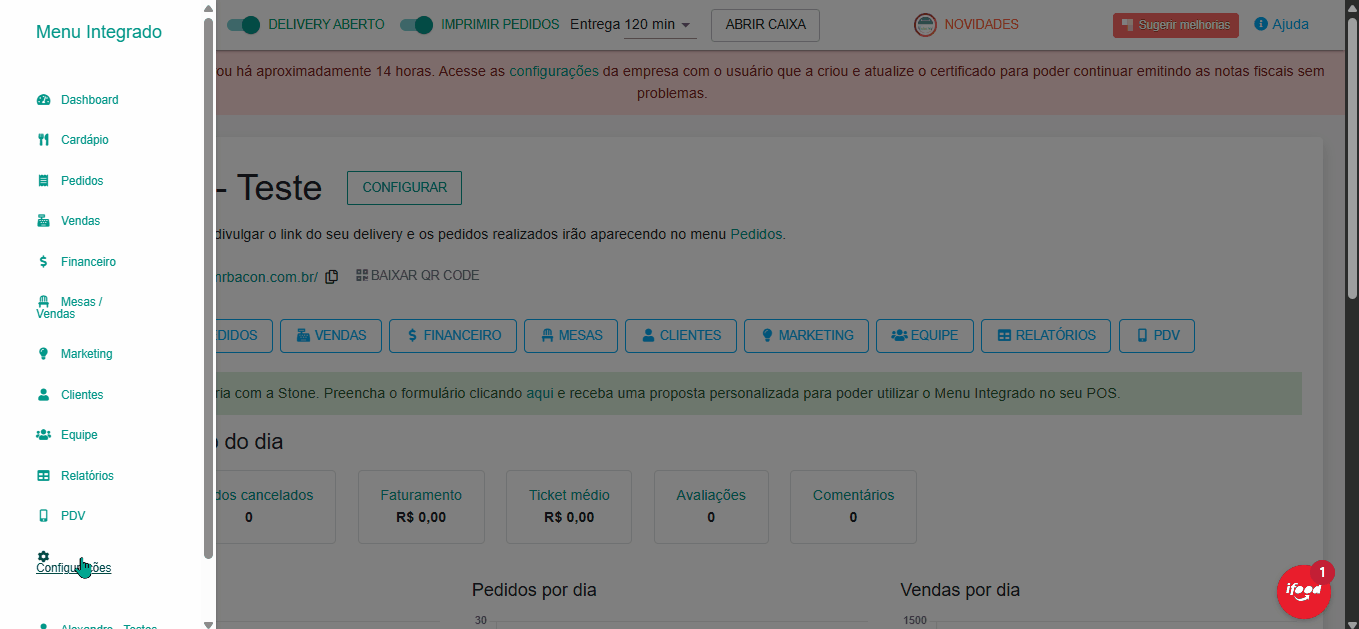Image resolution: width=1359 pixels, height=629 pixels.
Task: Click the sidebar scrollbar down arrow
Action: (207, 622)
